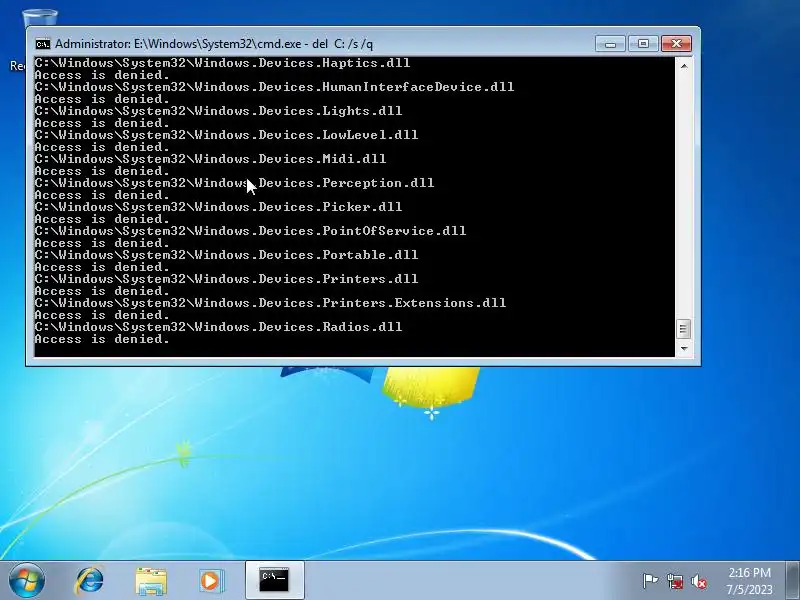
Task: Open the Action Center flag icon
Action: [x=649, y=581]
